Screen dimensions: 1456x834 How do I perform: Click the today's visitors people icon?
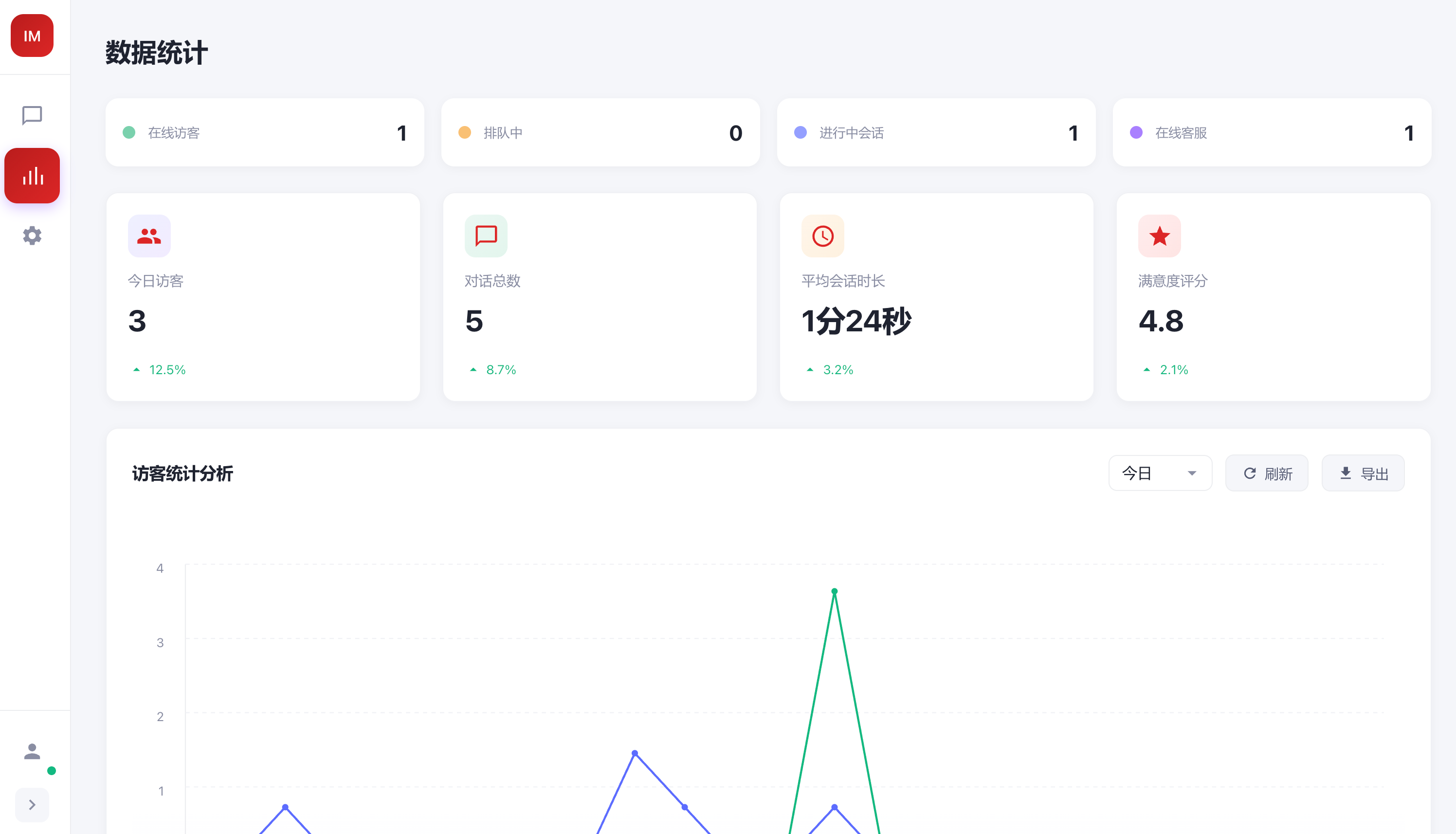click(149, 236)
